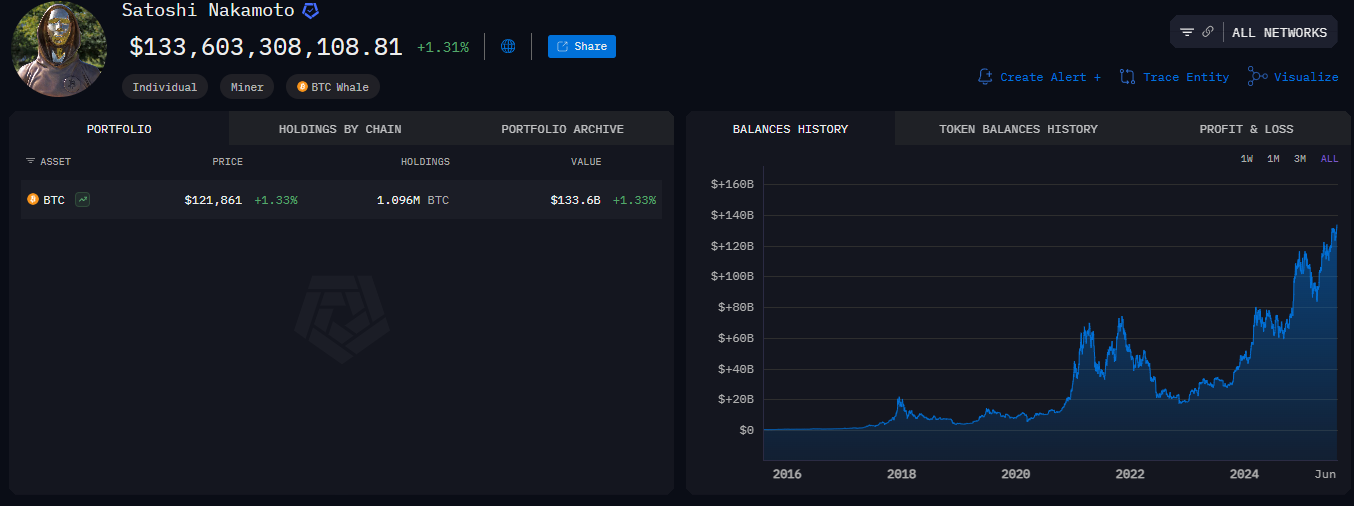Click the verified badge next to Satoshi Nakamoto
Screen dimensions: 1354x506
[x=311, y=11]
